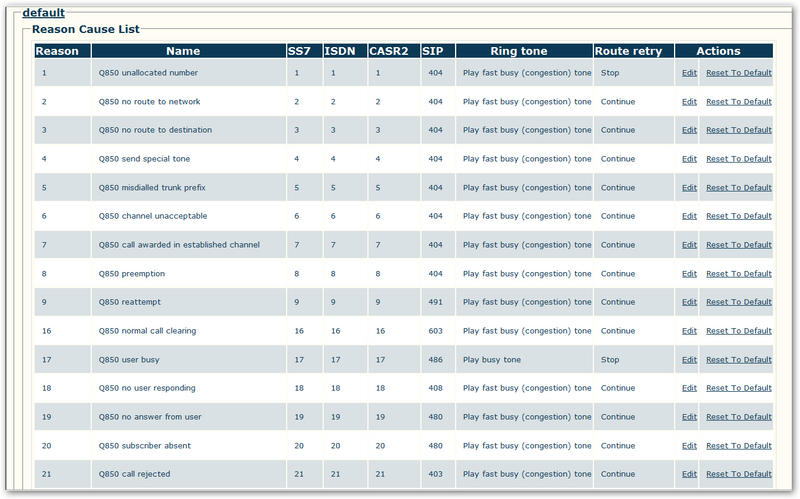The width and height of the screenshot is (800, 499).
Task: Reset Q850 unallocated number to default
Action: (739, 73)
